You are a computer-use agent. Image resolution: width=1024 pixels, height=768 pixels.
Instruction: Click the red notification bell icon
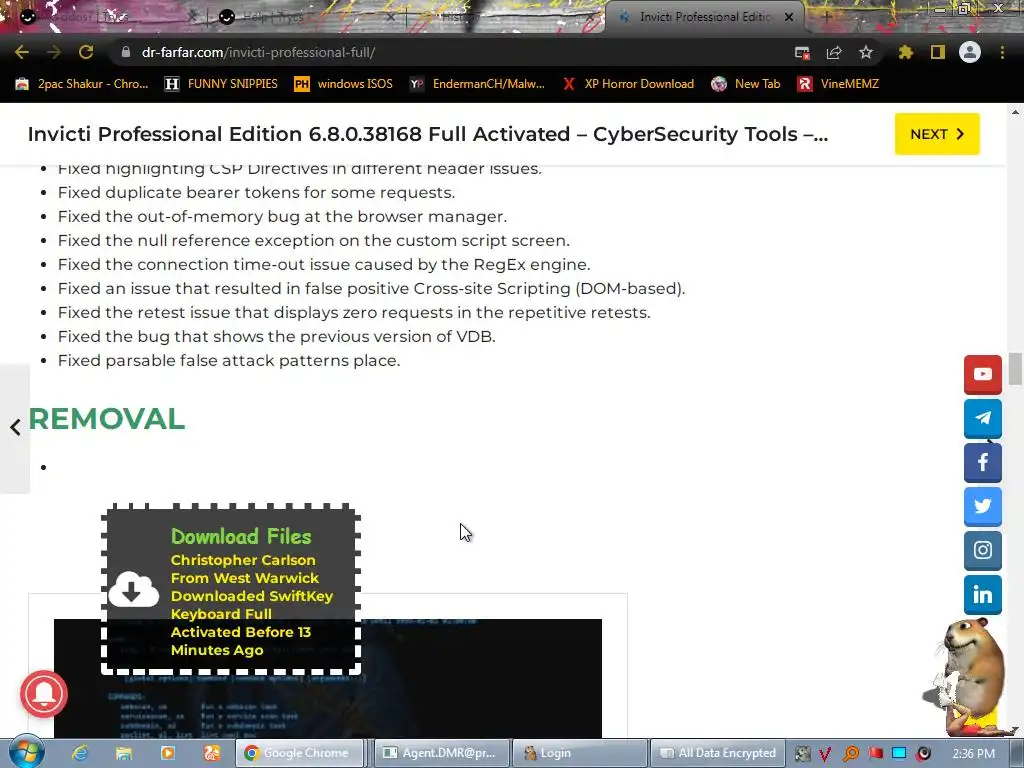(x=44, y=694)
